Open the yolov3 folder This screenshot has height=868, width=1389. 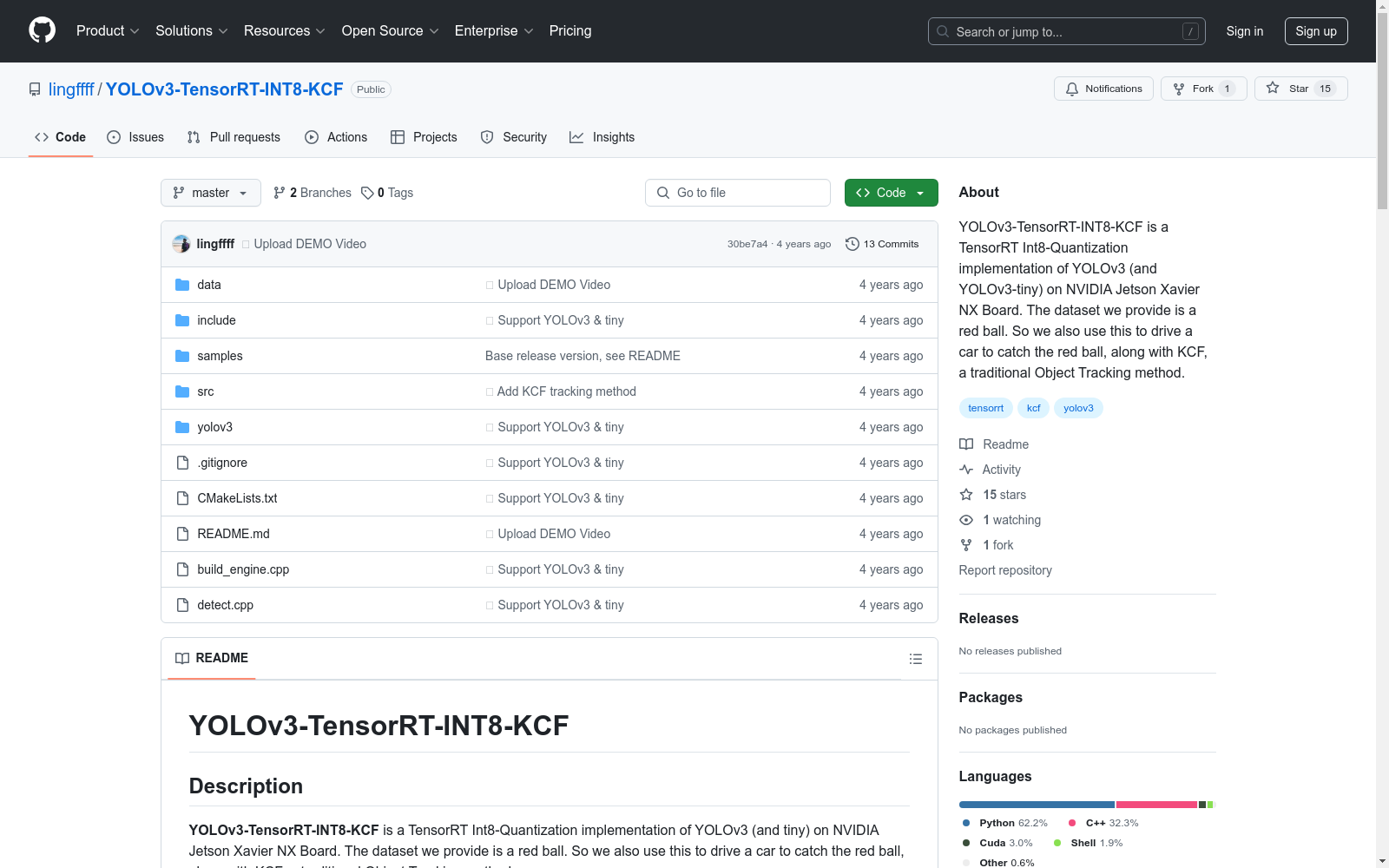tap(214, 427)
